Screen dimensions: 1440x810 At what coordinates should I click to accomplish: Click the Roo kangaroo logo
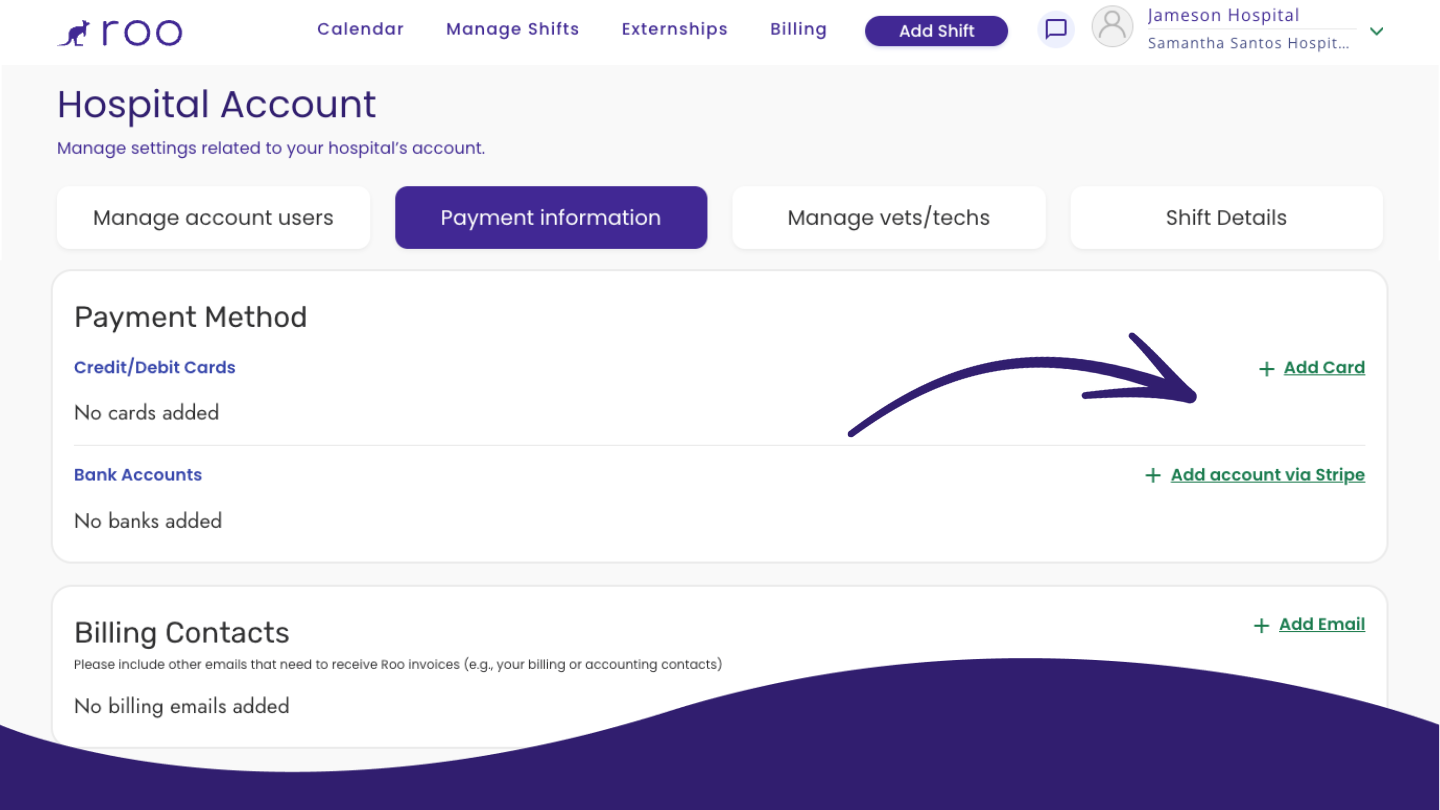[x=120, y=33]
